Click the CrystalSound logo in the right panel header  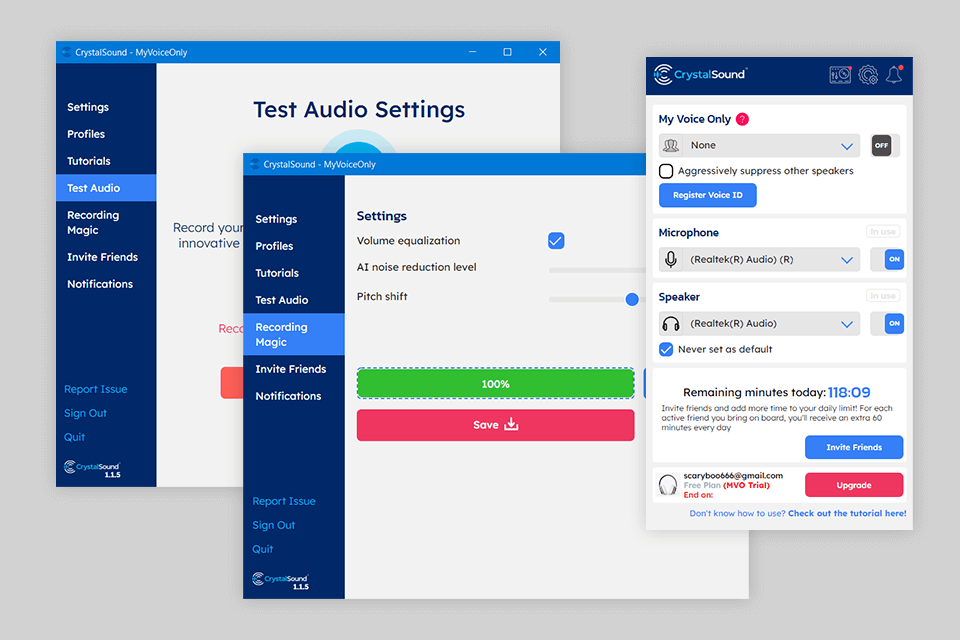point(700,75)
